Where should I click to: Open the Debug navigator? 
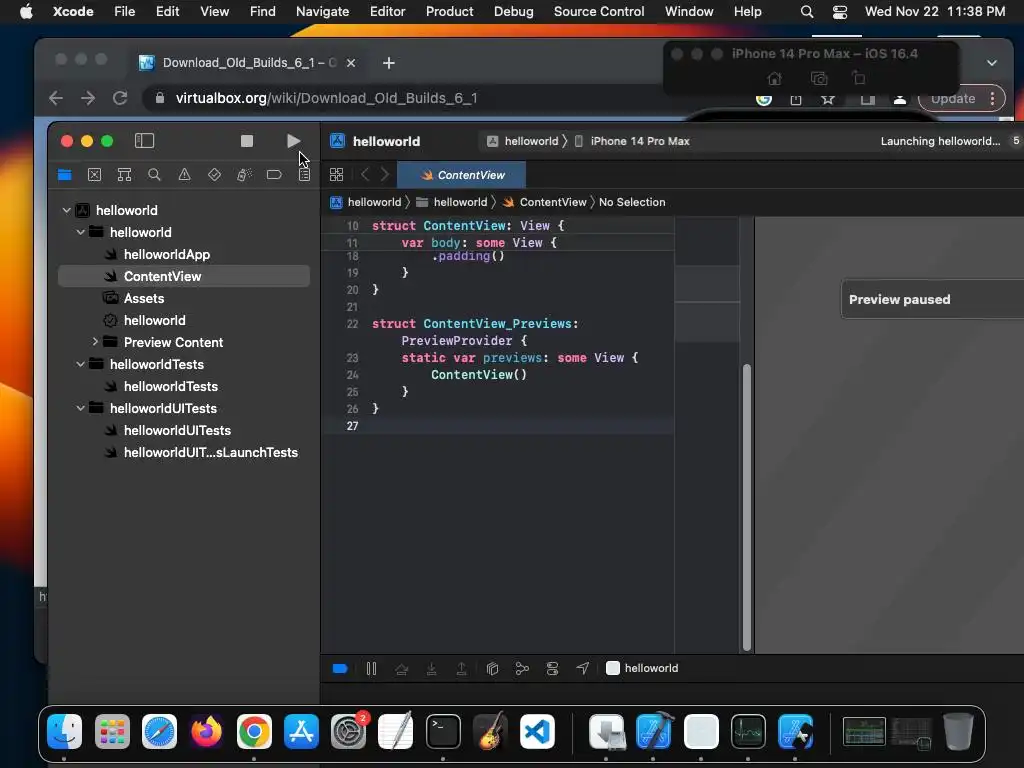pos(244,174)
